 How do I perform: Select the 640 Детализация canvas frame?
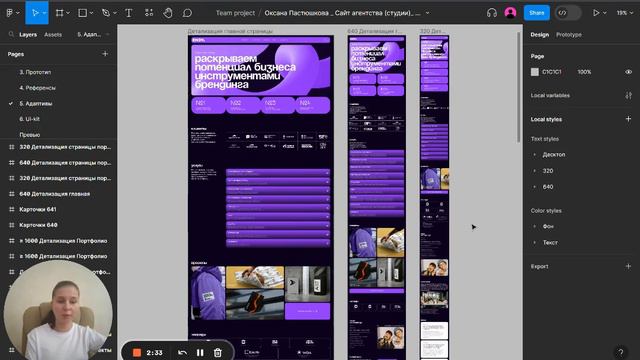(376, 198)
